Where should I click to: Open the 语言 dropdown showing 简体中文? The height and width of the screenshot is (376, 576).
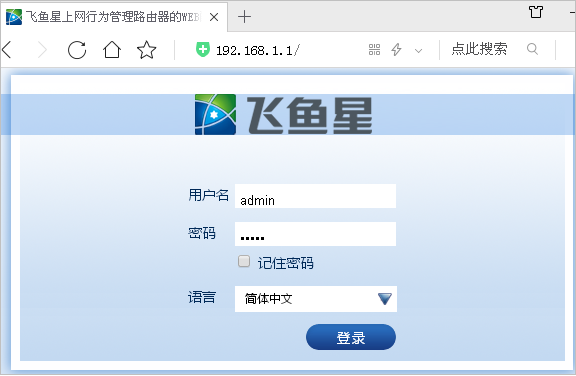coord(316,299)
